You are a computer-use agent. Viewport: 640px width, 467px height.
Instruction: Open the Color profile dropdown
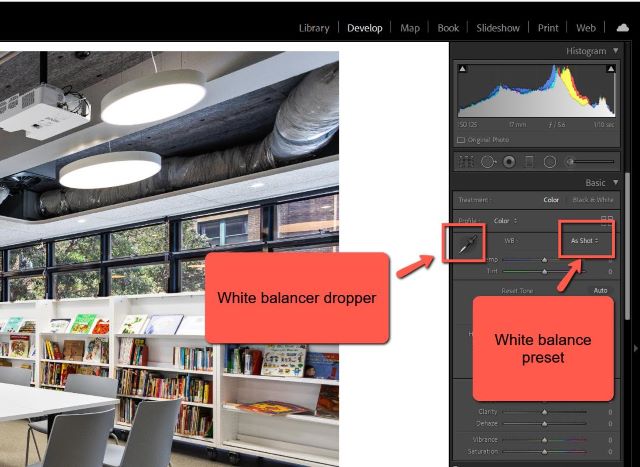tap(503, 220)
